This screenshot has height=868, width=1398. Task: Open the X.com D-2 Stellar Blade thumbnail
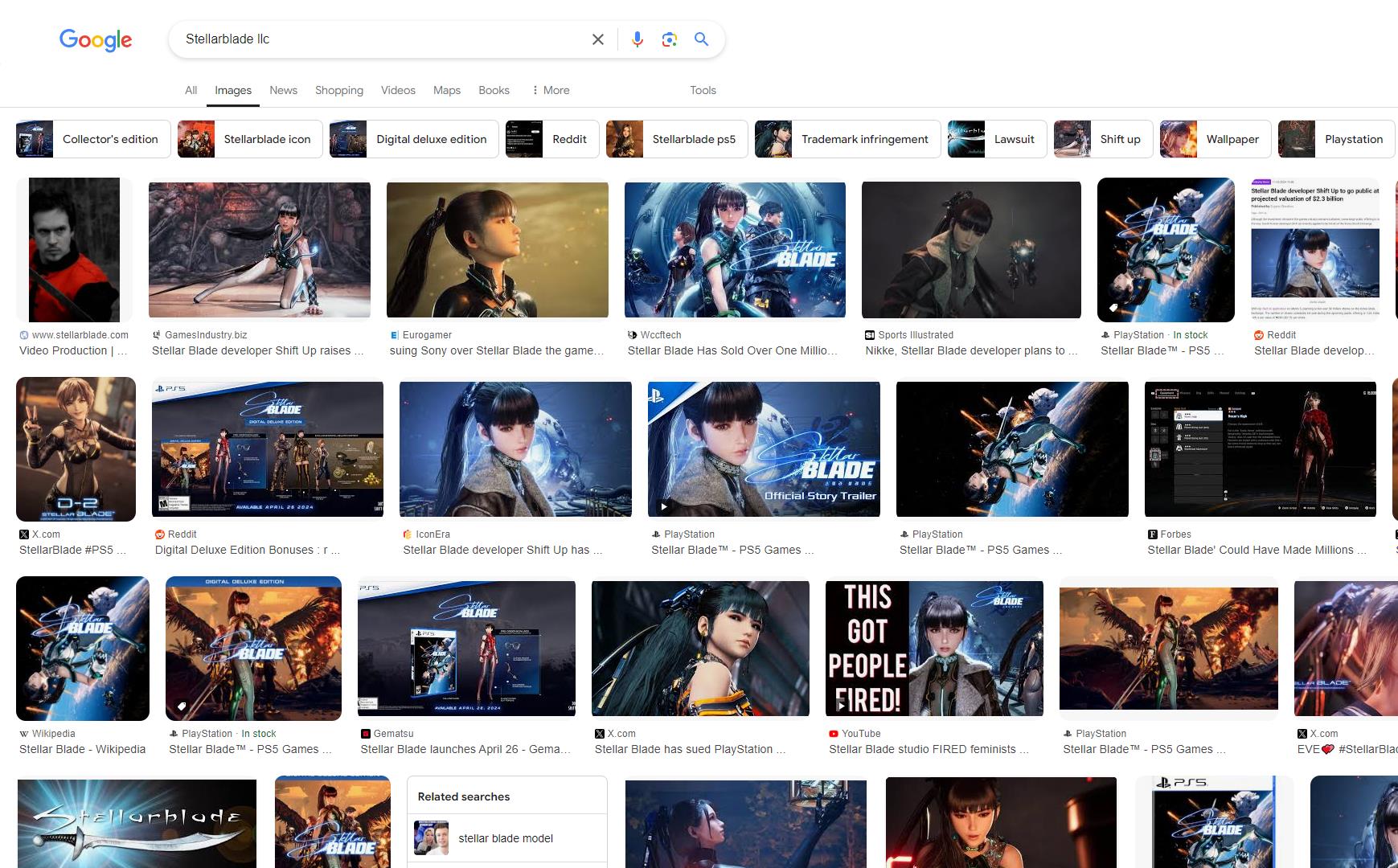(76, 449)
